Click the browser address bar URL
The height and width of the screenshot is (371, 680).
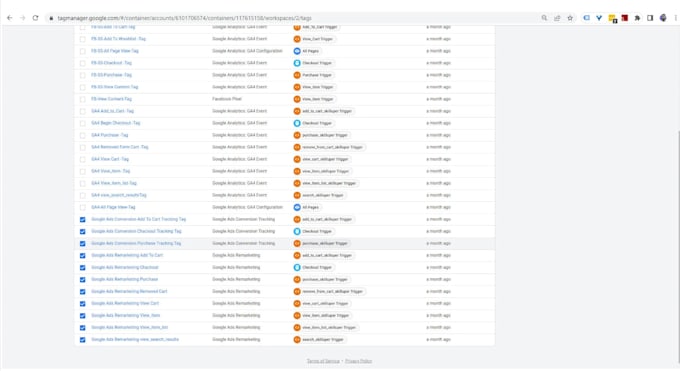click(184, 18)
